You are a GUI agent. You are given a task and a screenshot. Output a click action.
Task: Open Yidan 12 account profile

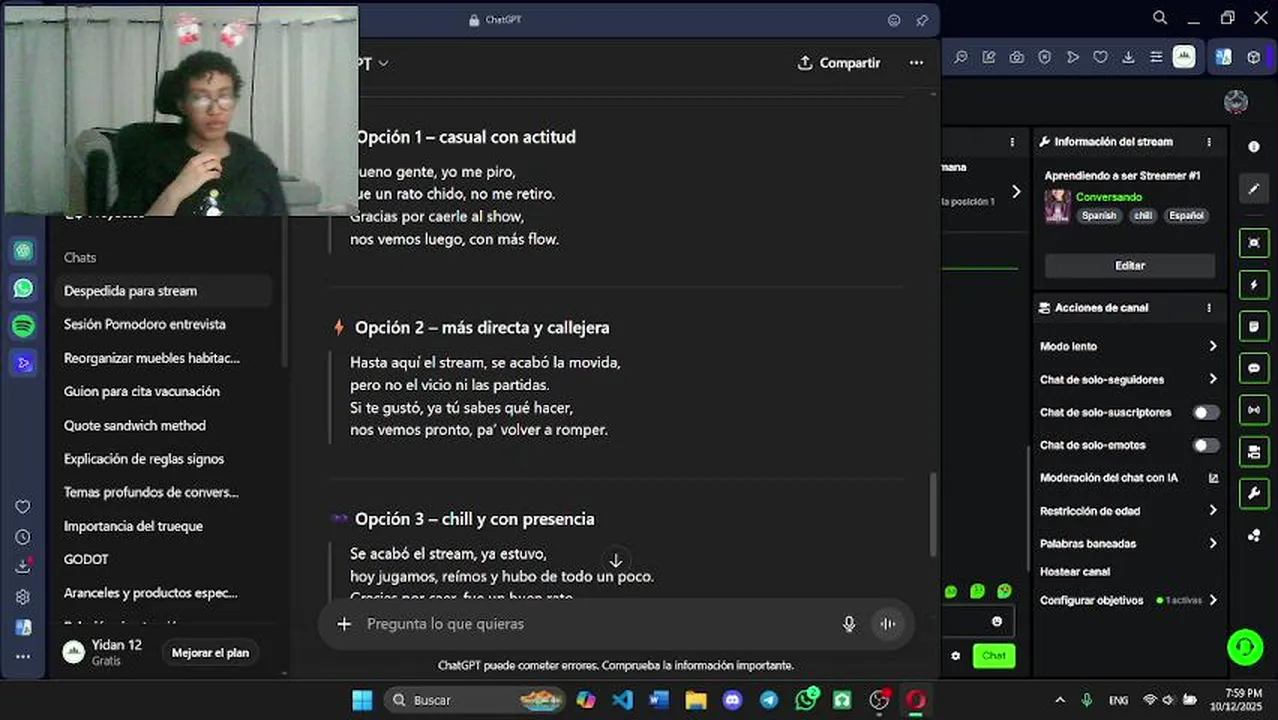tap(105, 652)
